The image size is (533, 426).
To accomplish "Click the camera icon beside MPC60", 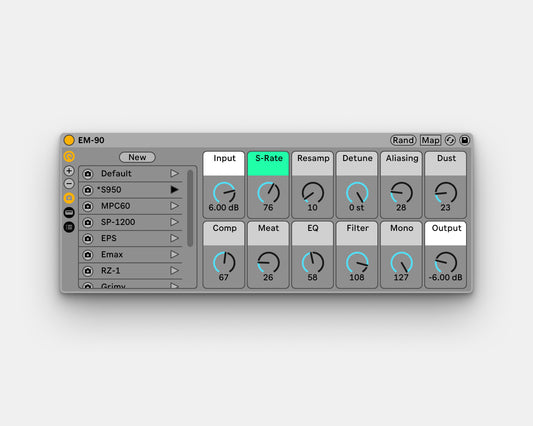I will point(88,206).
